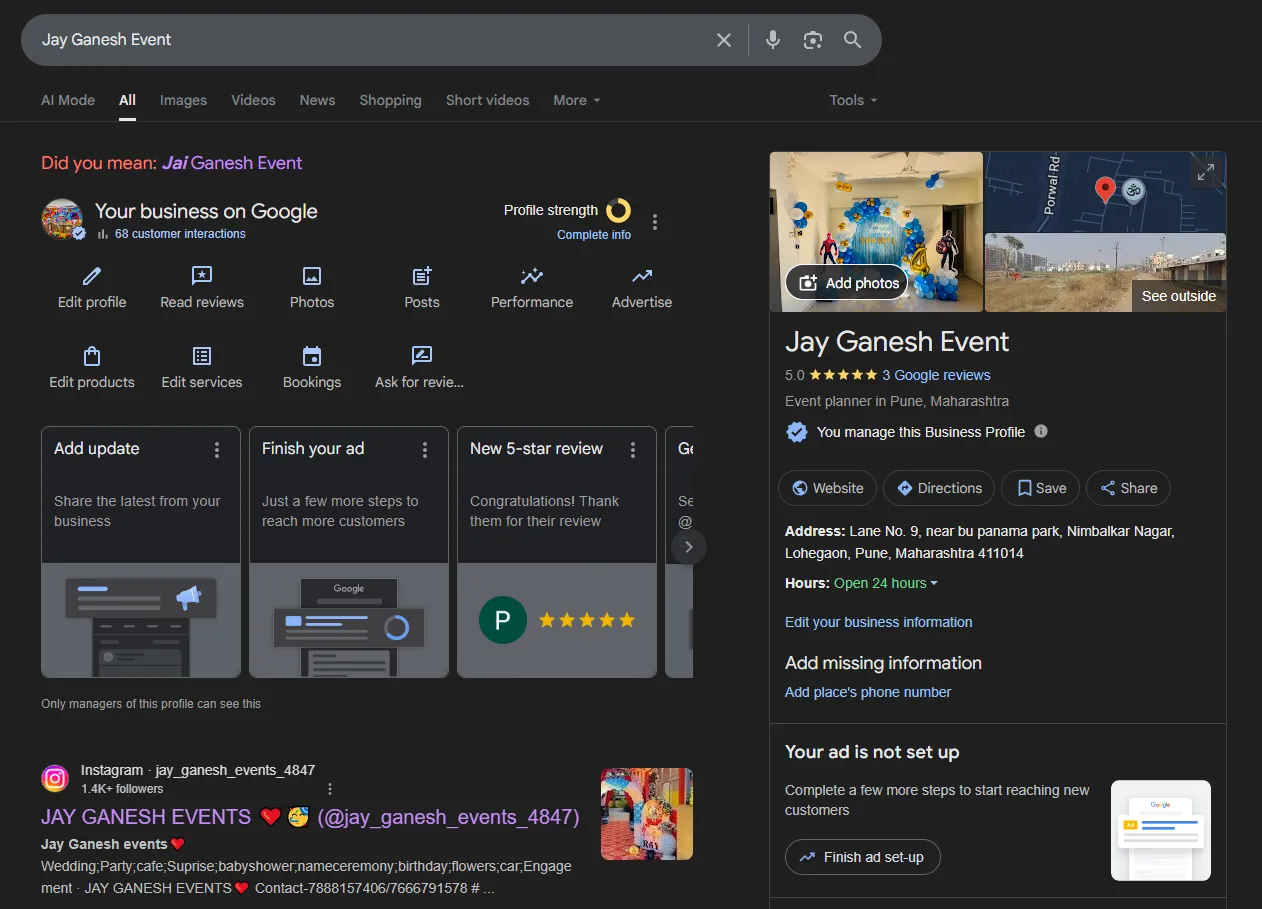
Task: Click the Posts icon
Action: coord(422,276)
